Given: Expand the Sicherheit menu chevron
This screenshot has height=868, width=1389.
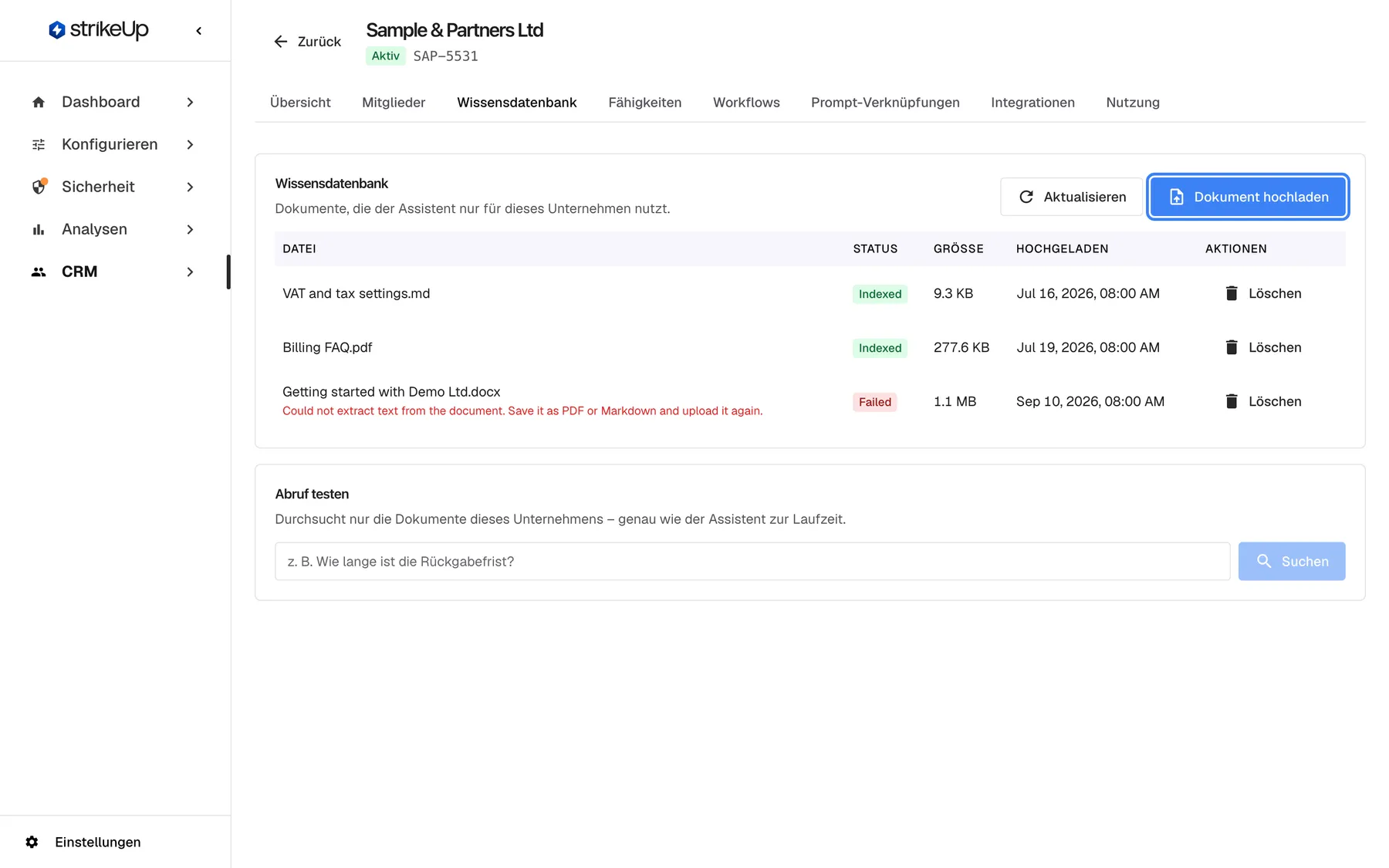Looking at the screenshot, I should 190,187.
